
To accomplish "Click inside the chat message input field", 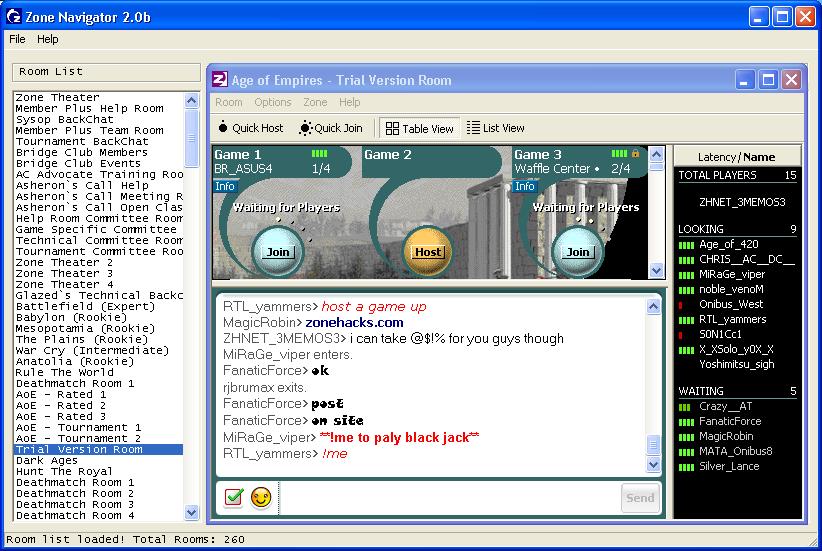I will coord(450,498).
